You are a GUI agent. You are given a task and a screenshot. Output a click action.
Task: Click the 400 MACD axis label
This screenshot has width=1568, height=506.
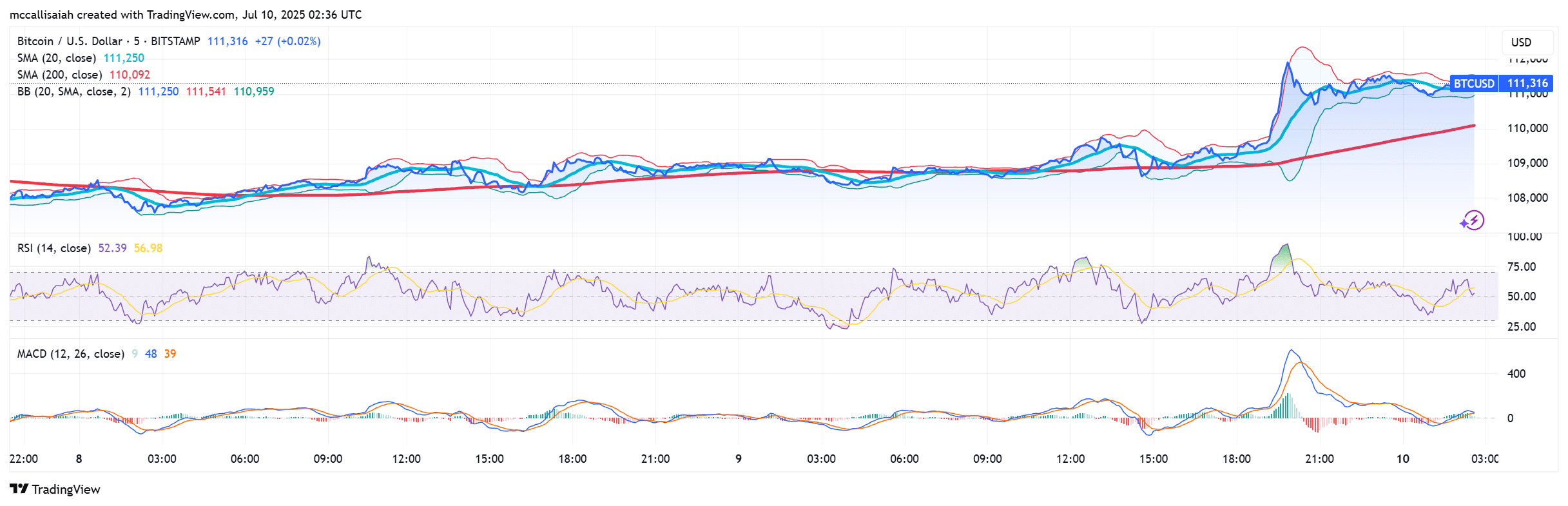tap(1516, 374)
